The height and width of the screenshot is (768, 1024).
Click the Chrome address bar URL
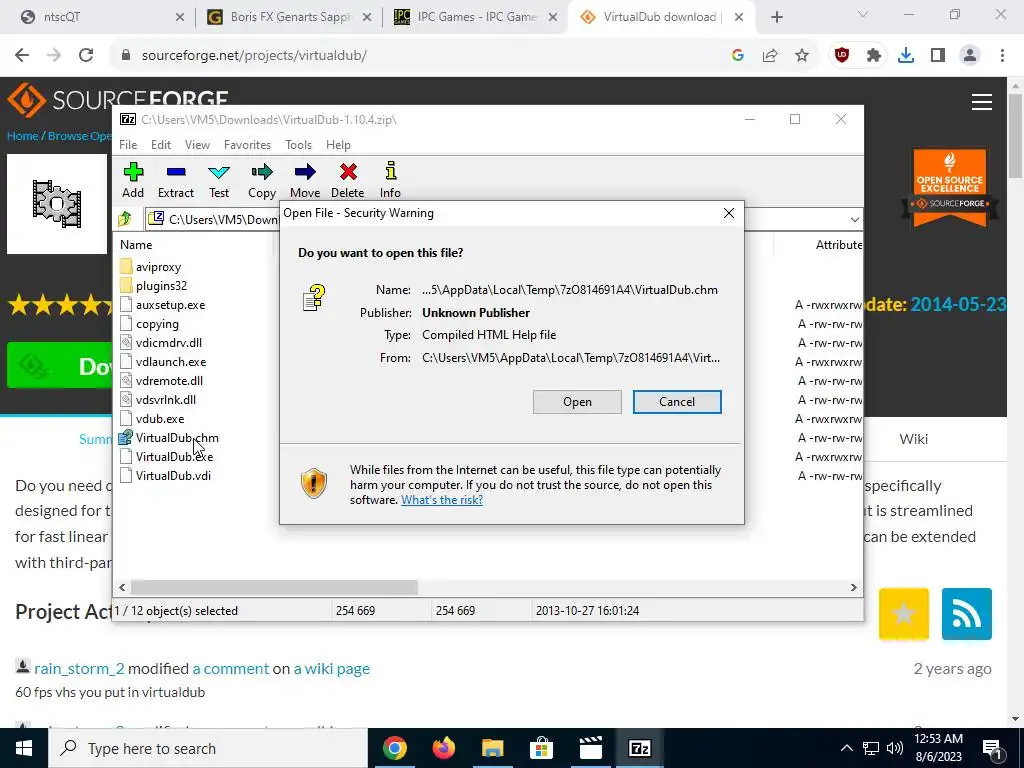coord(254,56)
